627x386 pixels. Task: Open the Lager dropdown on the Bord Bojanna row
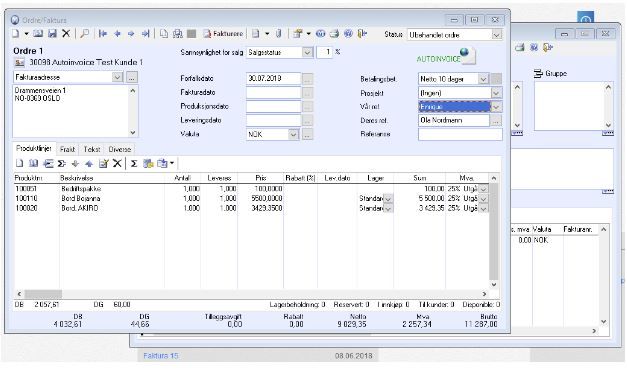tap(388, 199)
